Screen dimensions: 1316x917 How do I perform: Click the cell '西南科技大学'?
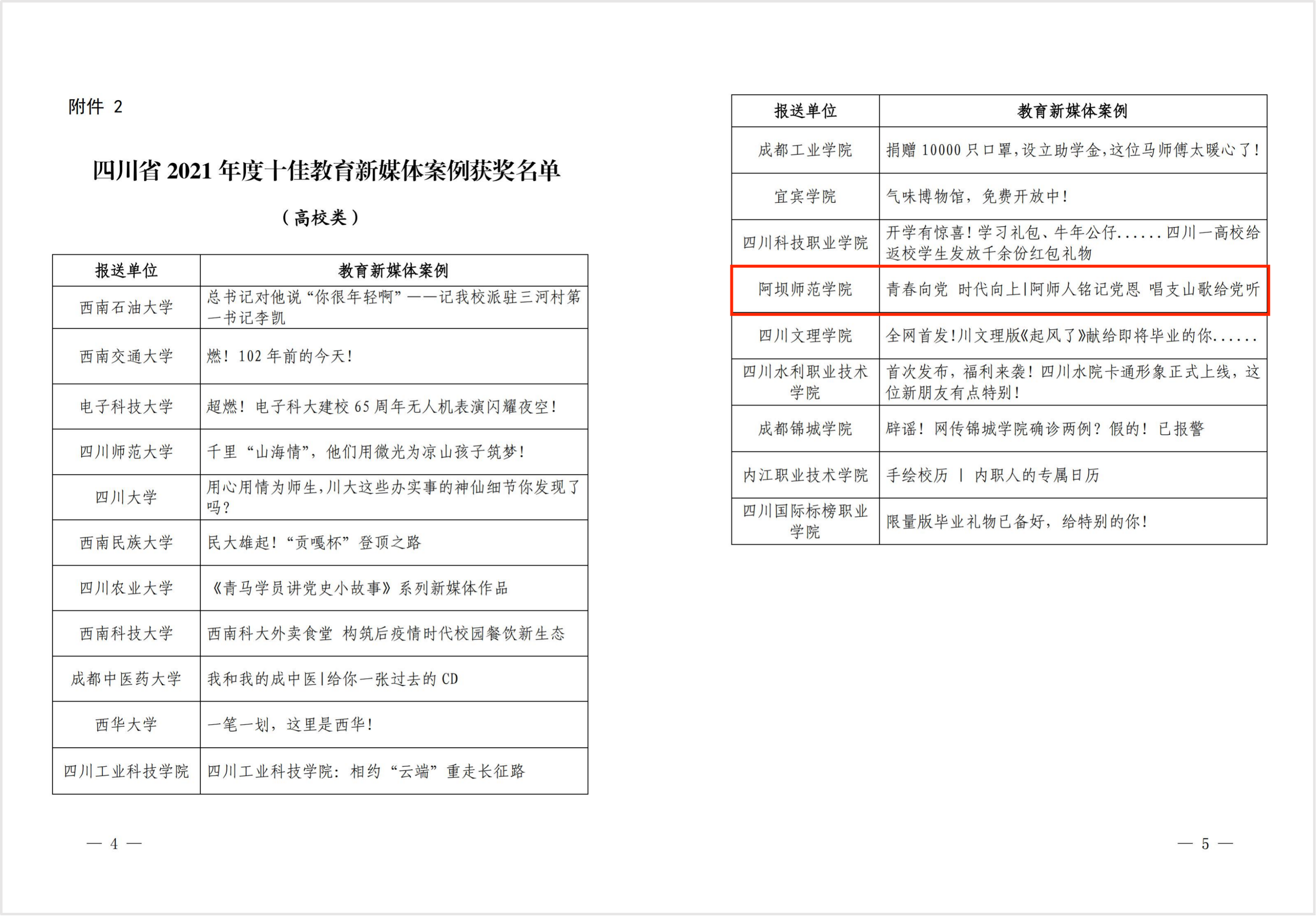click(126, 634)
